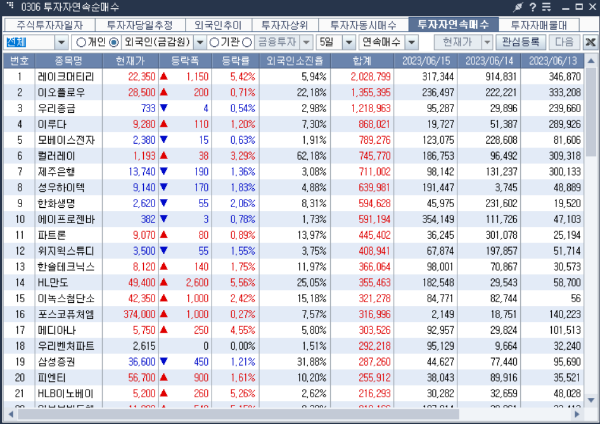This screenshot has width=600, height=424.
Task: Select the 위지윅스튜디 stock name
Action: pos(66,251)
